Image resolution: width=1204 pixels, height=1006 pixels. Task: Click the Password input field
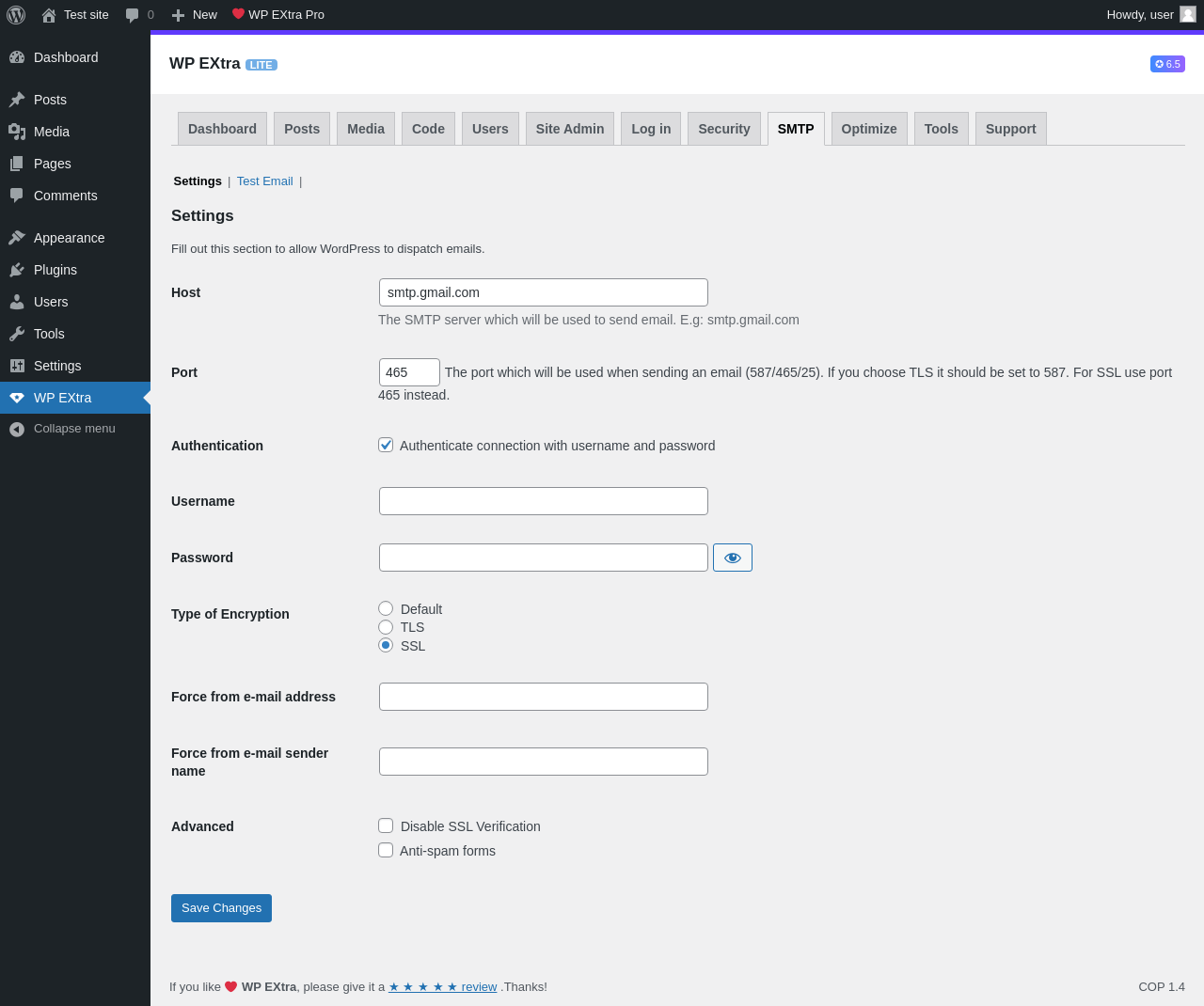pyautogui.click(x=544, y=558)
